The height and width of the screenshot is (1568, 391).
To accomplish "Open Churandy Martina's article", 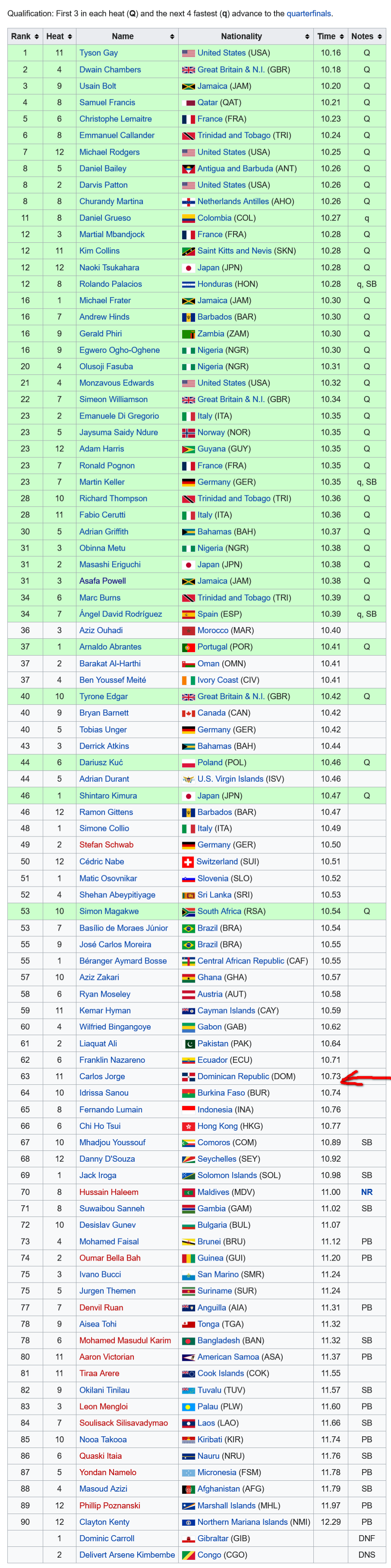I will click(111, 202).
